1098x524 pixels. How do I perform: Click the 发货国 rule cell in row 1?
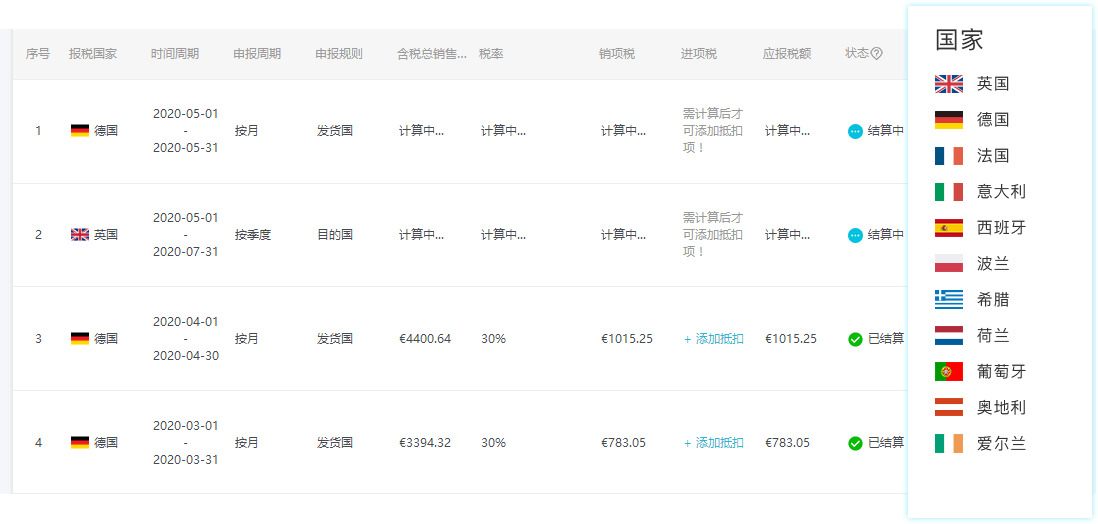(x=335, y=131)
